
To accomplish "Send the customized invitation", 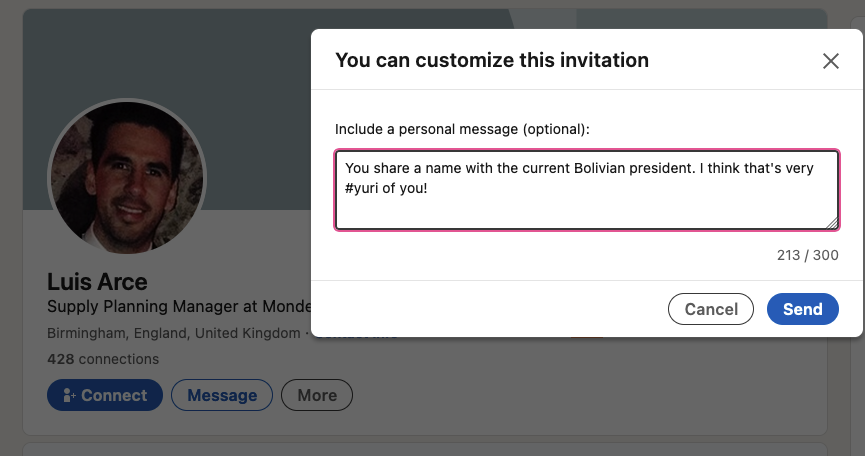I will 803,309.
